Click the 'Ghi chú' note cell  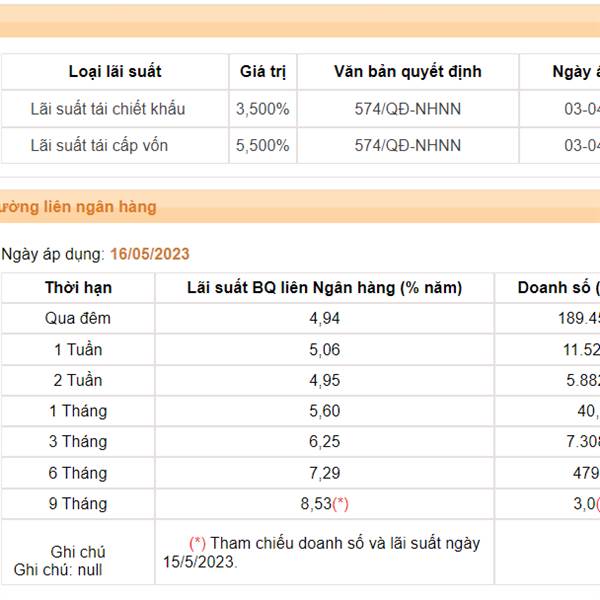tap(78, 552)
